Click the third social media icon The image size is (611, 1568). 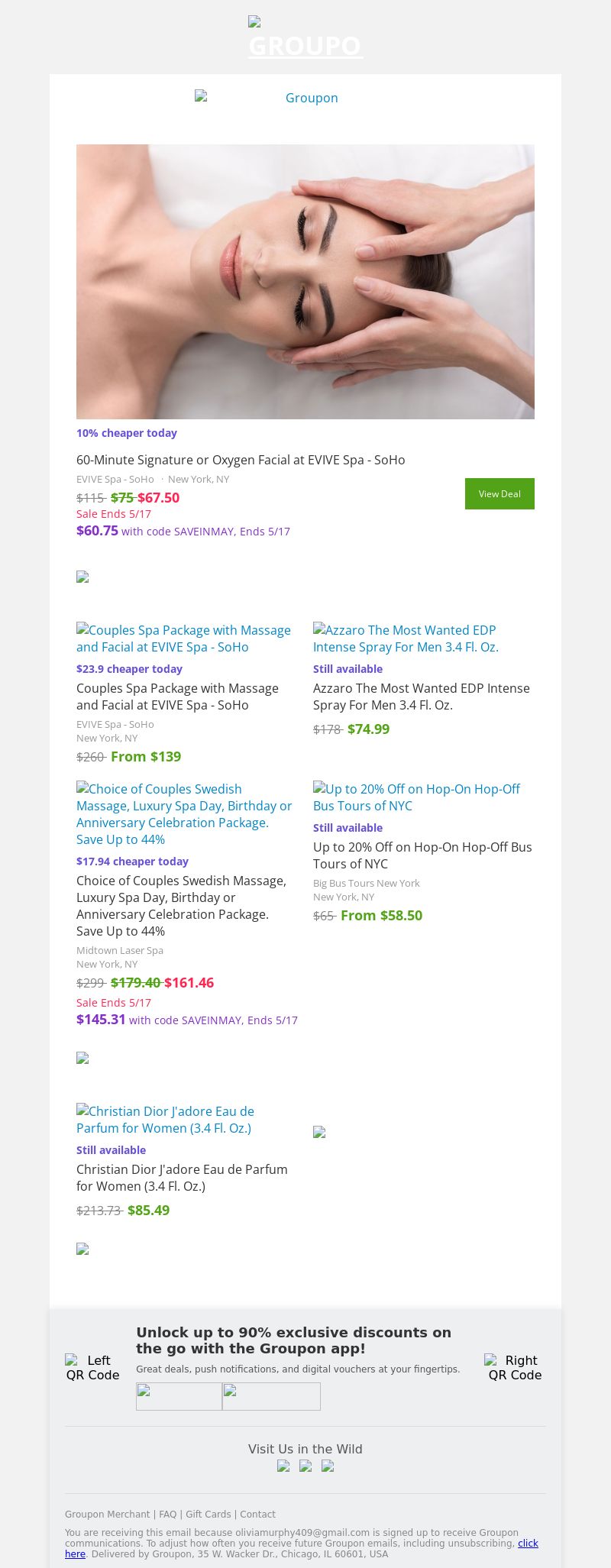[328, 1466]
